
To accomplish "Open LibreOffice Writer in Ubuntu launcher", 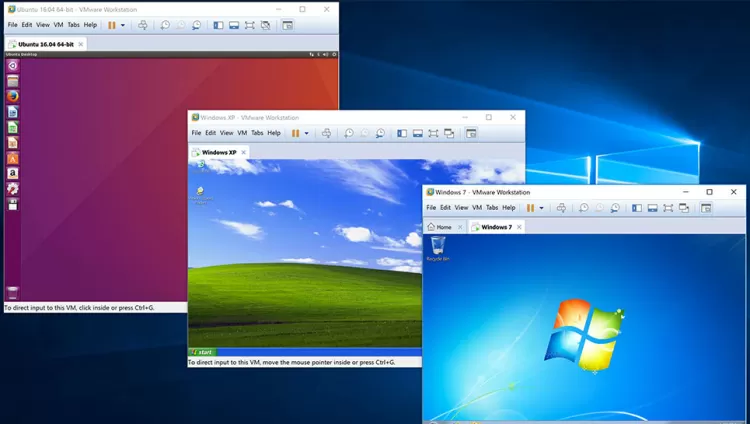I will click(x=13, y=112).
